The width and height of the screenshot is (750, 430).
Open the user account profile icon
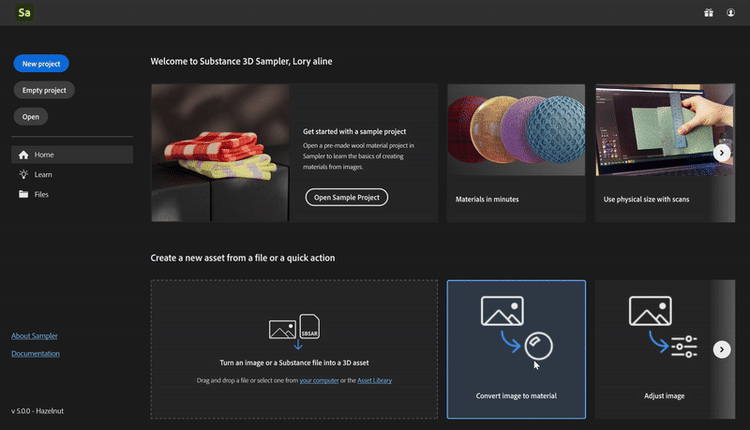(x=730, y=13)
